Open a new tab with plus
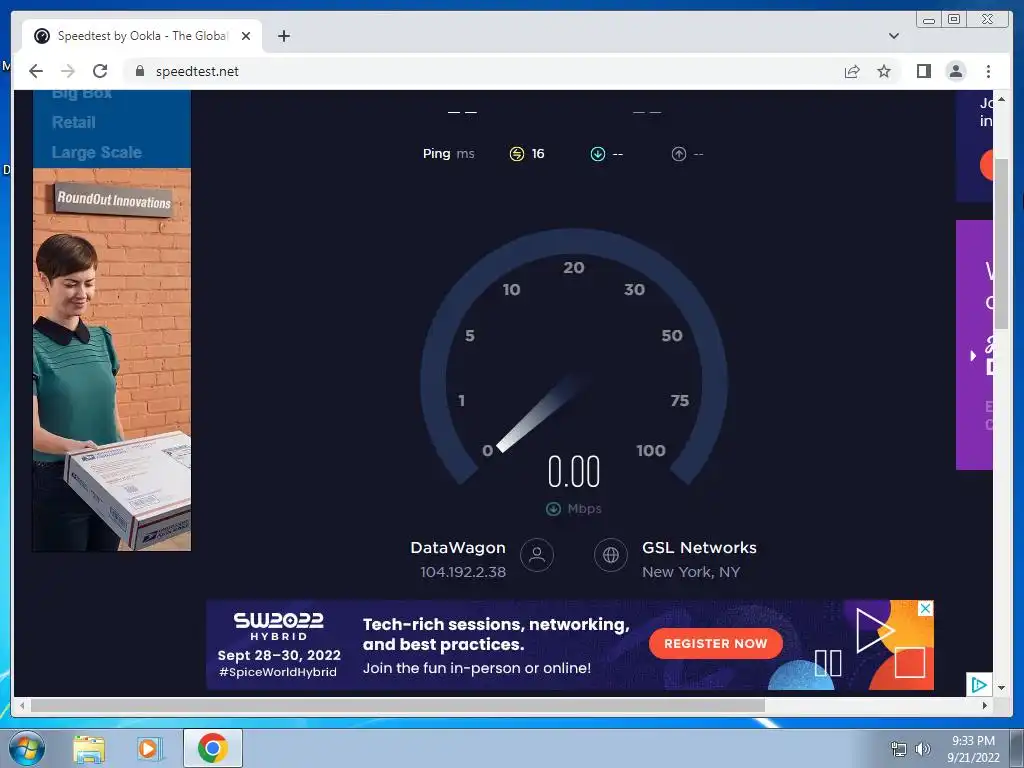The height and width of the screenshot is (768, 1024). (x=283, y=36)
